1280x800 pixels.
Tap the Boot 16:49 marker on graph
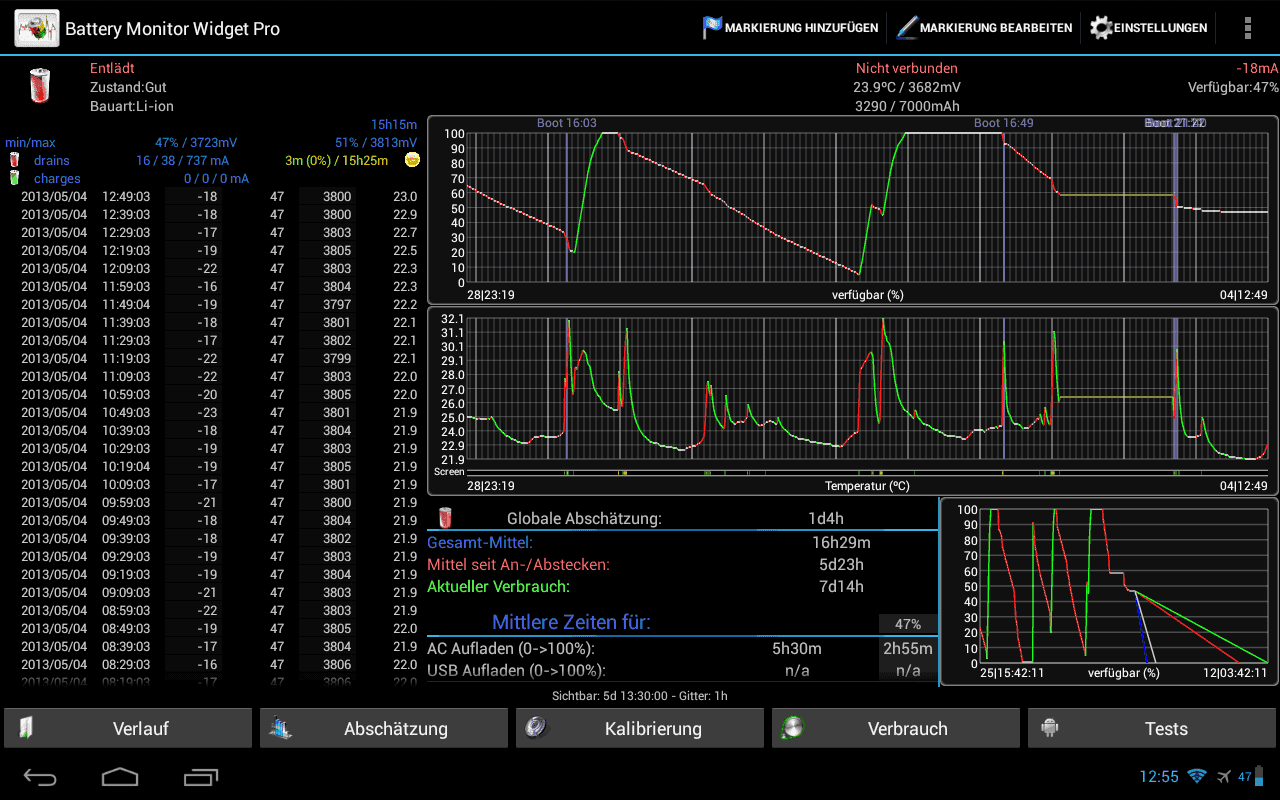click(1003, 123)
